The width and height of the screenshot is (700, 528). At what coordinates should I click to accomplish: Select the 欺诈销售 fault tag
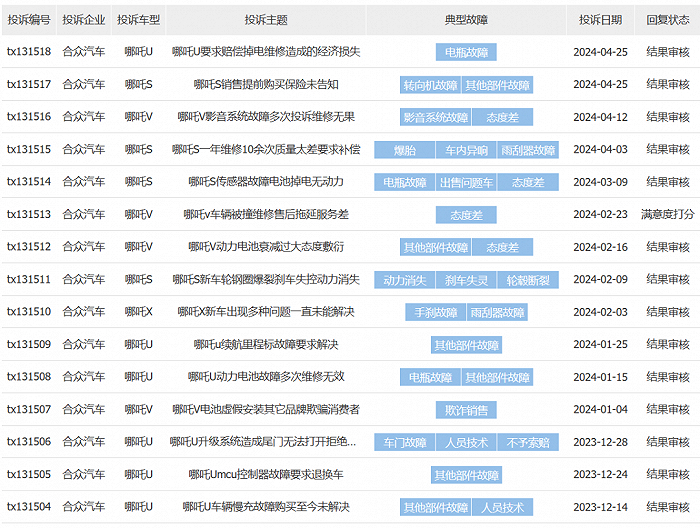click(466, 410)
